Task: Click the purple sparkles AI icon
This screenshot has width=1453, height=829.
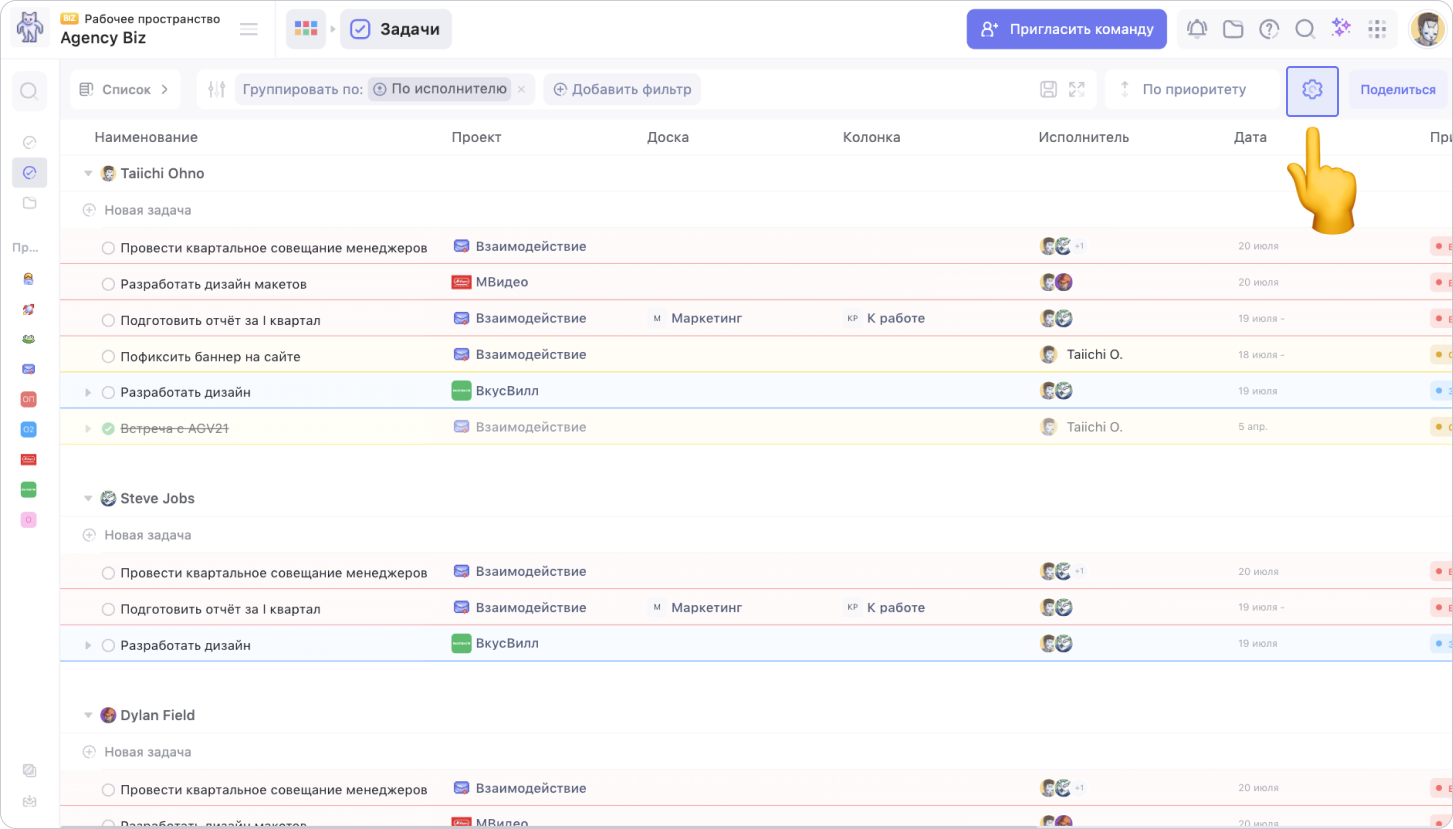Action: point(1341,29)
